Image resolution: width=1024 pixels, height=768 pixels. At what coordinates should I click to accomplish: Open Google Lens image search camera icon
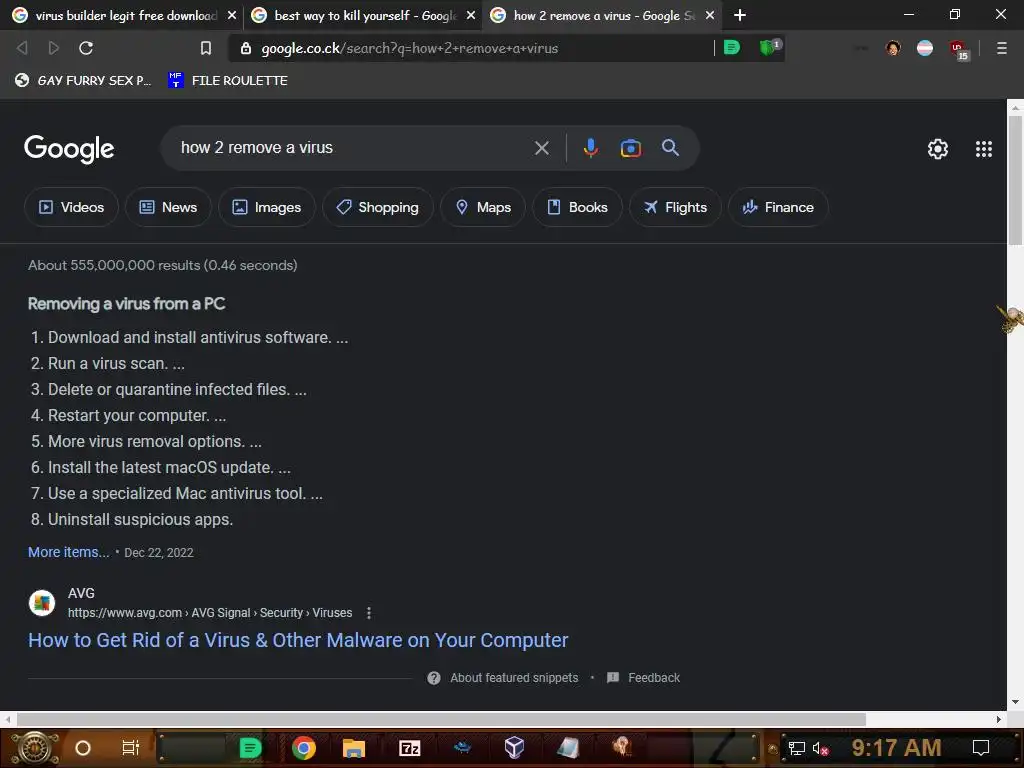point(630,148)
